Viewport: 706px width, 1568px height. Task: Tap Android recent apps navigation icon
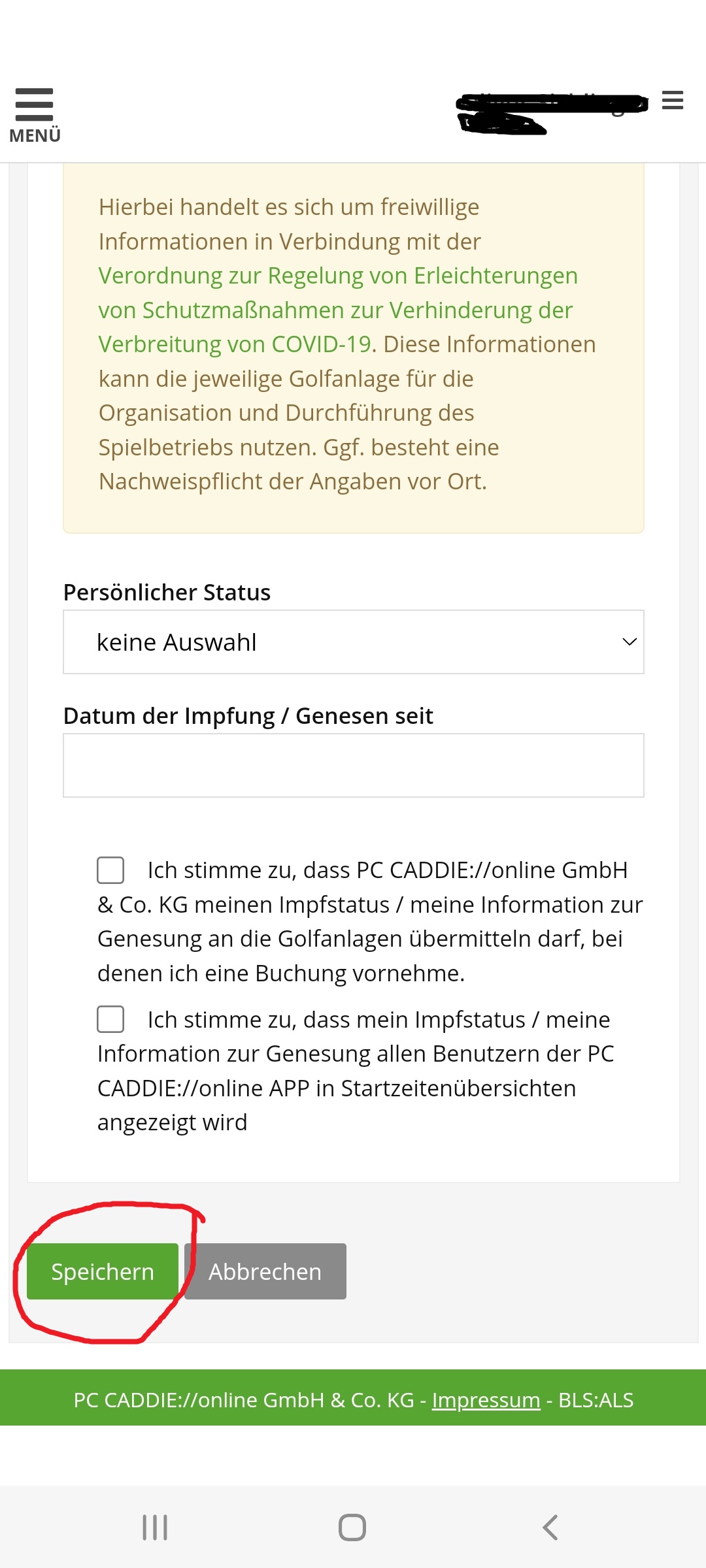tap(155, 1527)
